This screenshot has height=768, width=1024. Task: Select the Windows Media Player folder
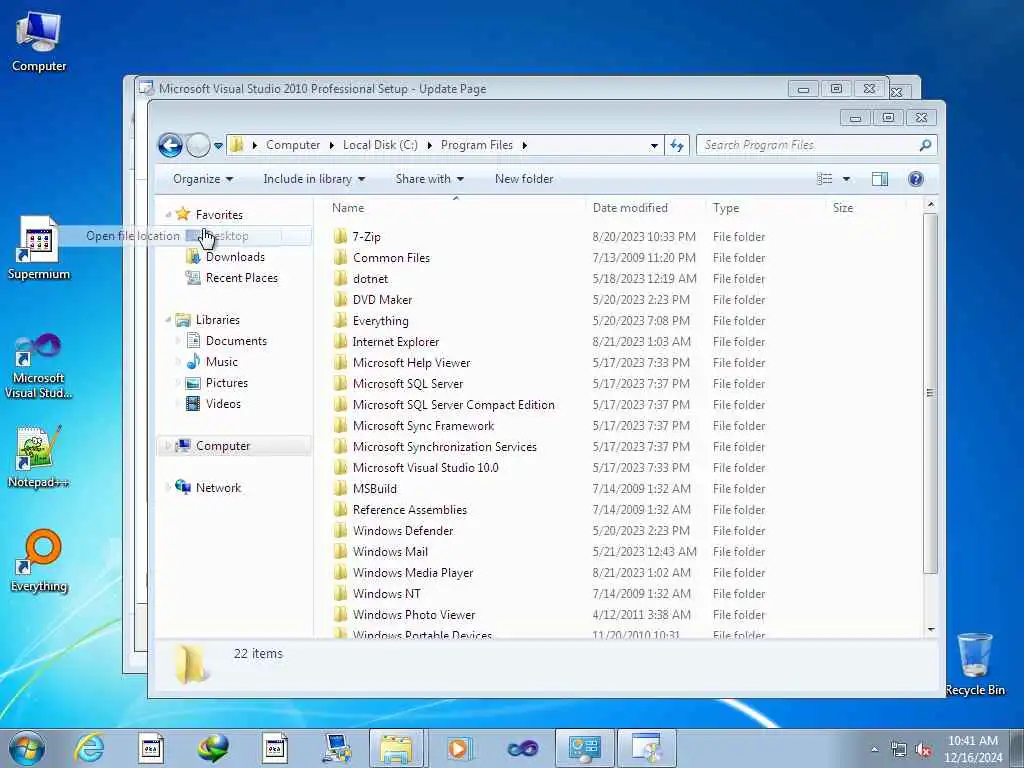[x=413, y=573]
